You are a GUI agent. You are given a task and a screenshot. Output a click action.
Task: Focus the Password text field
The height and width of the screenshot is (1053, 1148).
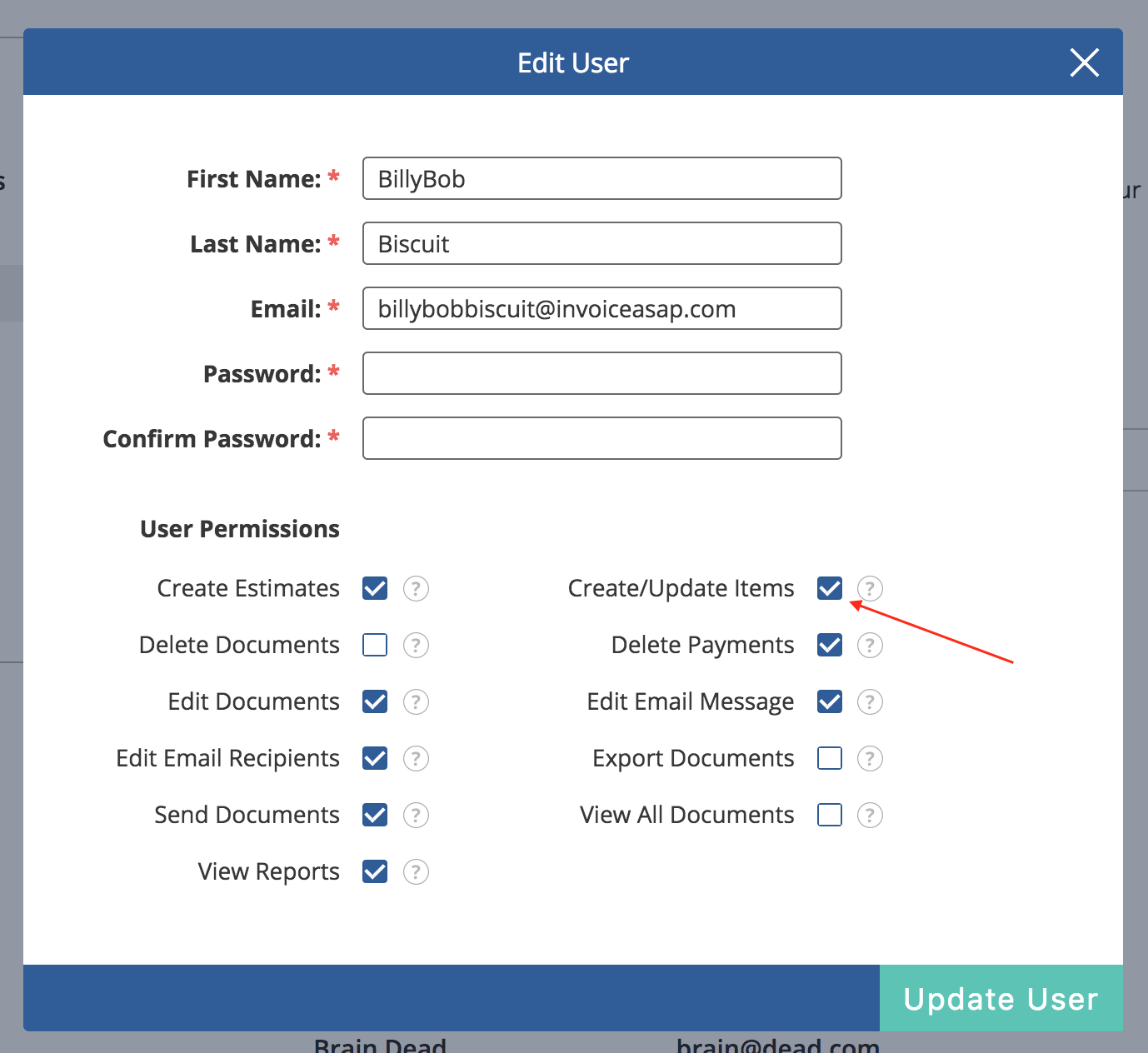click(601, 374)
